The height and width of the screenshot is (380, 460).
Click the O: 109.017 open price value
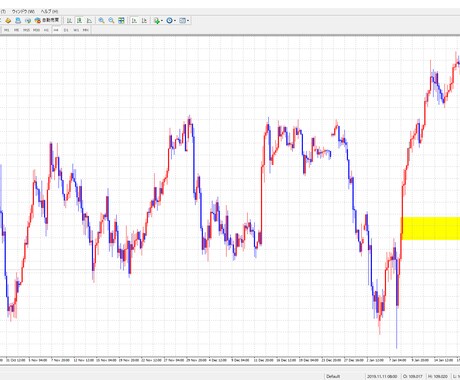point(413,377)
